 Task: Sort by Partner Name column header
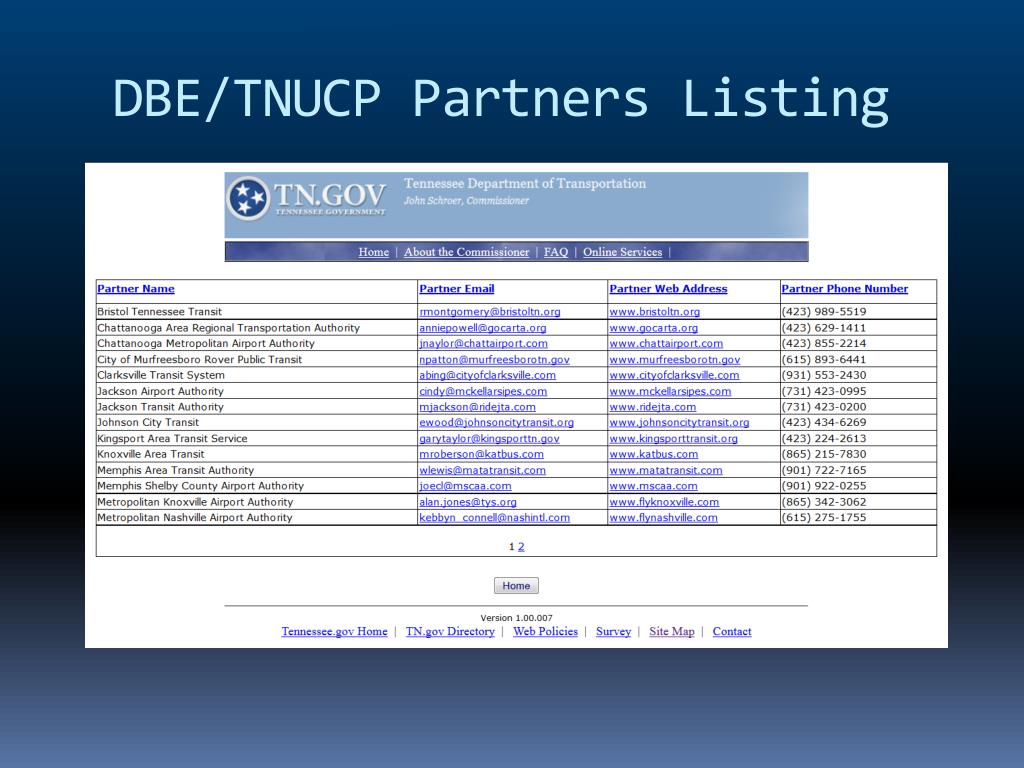pyautogui.click(x=136, y=289)
